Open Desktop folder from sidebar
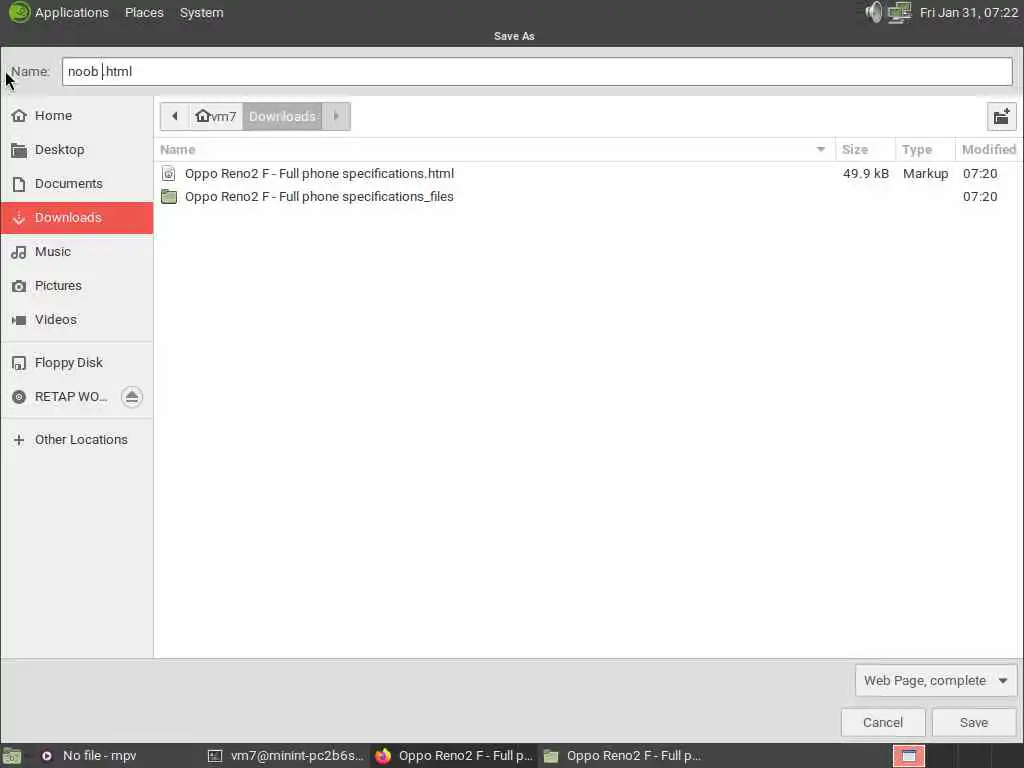1024x768 pixels. (x=77, y=150)
